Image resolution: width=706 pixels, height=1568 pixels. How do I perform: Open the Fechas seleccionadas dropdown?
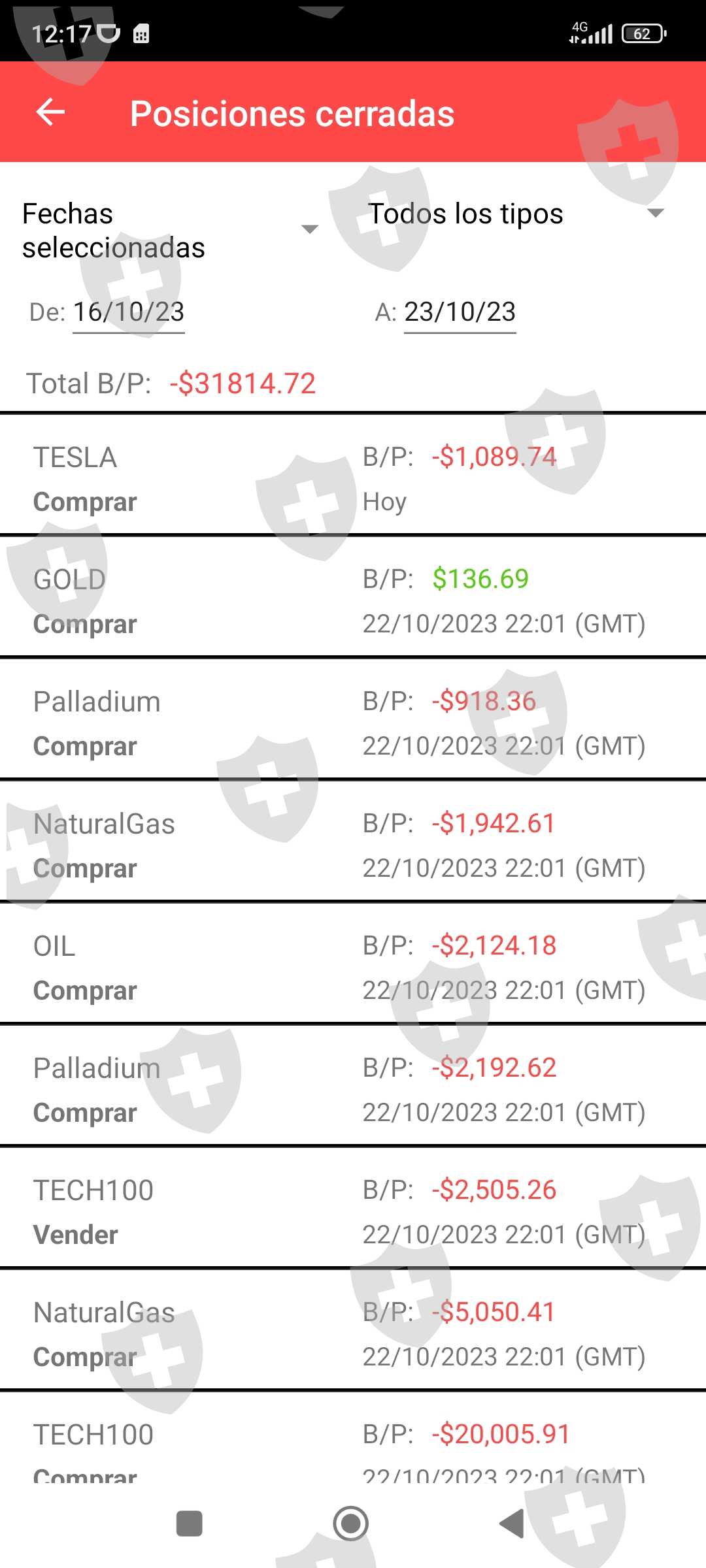pyautogui.click(x=170, y=230)
